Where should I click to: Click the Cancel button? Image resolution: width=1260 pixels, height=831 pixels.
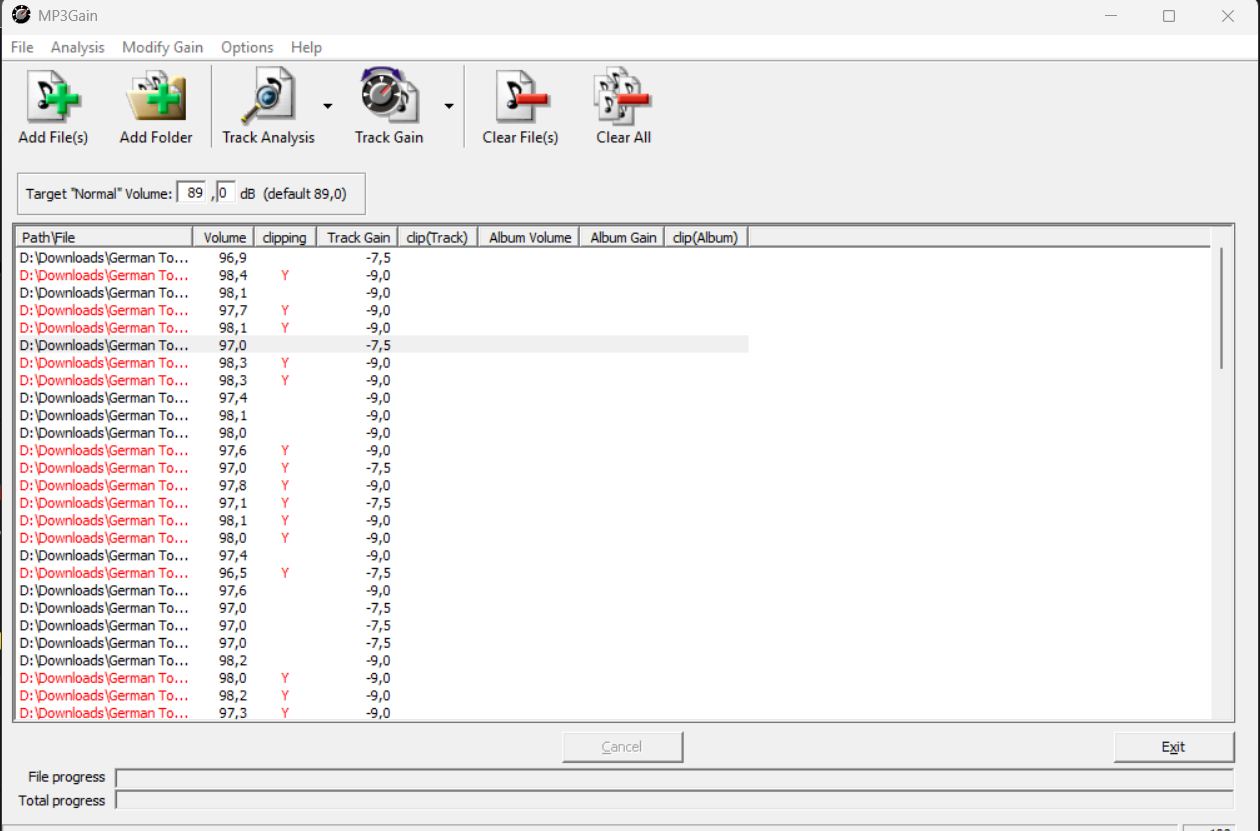[622, 747]
